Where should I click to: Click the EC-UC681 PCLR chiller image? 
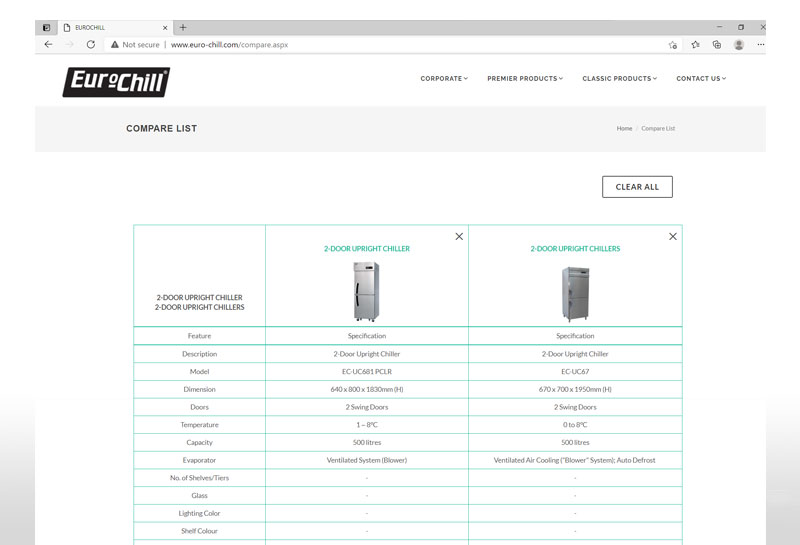pos(367,291)
